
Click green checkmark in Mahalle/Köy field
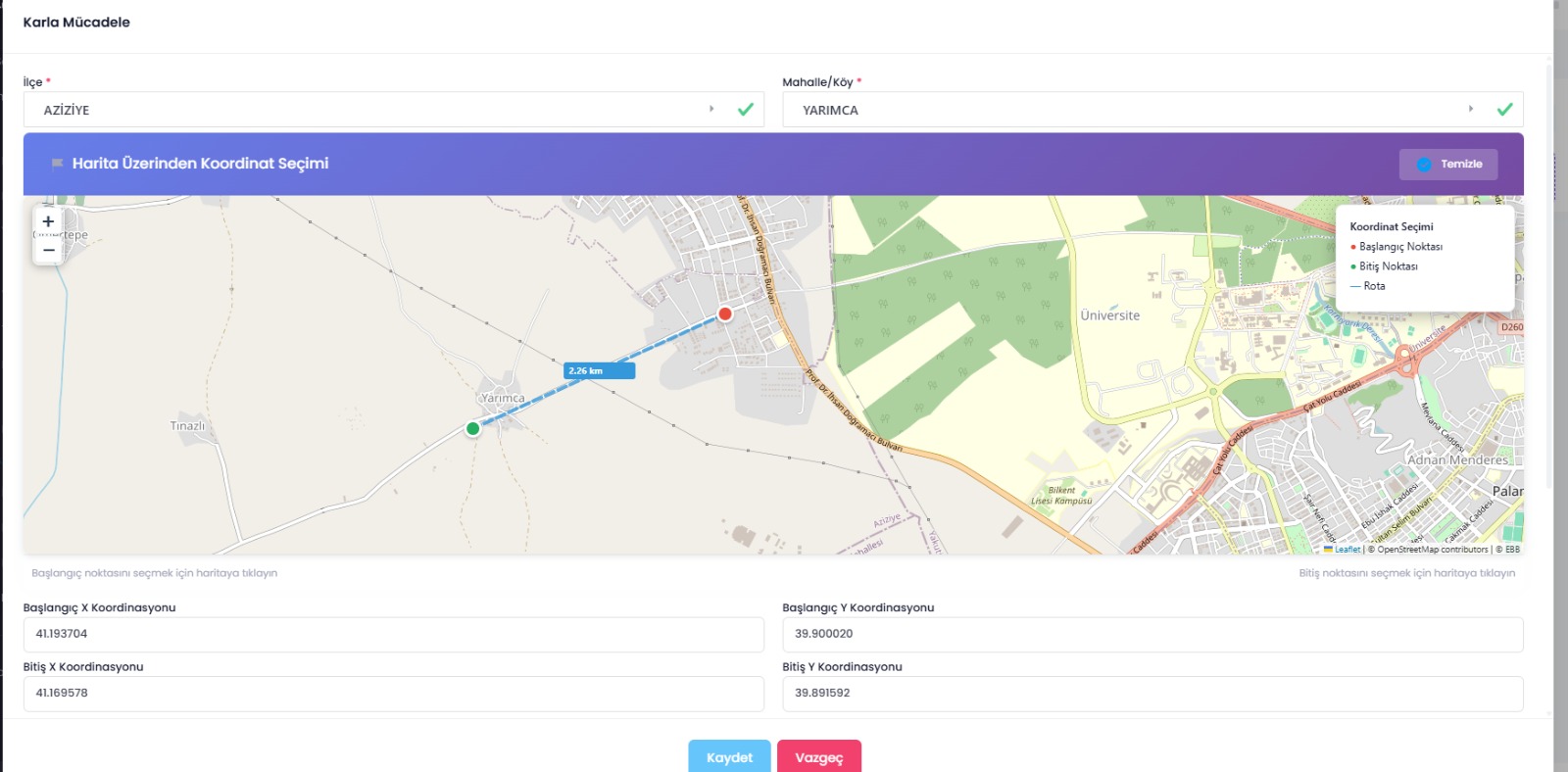coord(1504,110)
